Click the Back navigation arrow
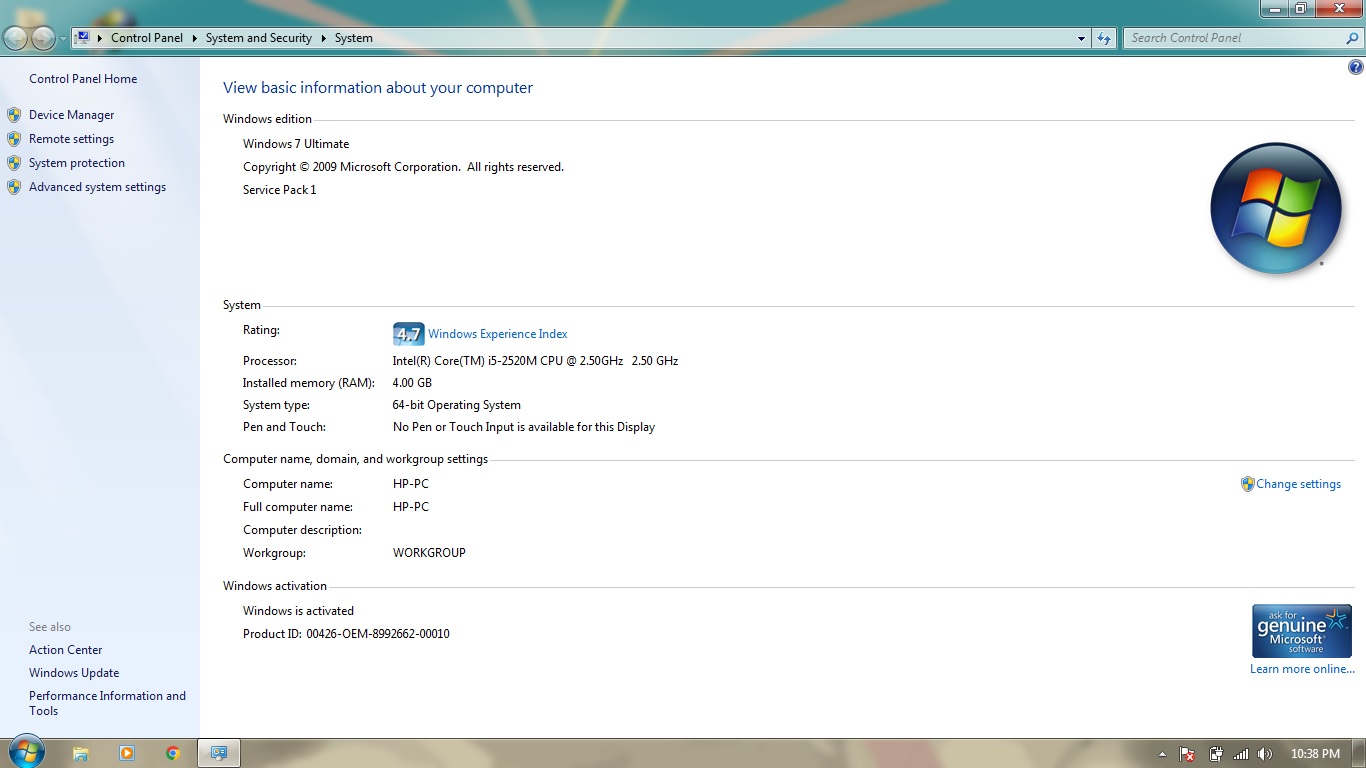The width and height of the screenshot is (1366, 768). [x=16, y=38]
